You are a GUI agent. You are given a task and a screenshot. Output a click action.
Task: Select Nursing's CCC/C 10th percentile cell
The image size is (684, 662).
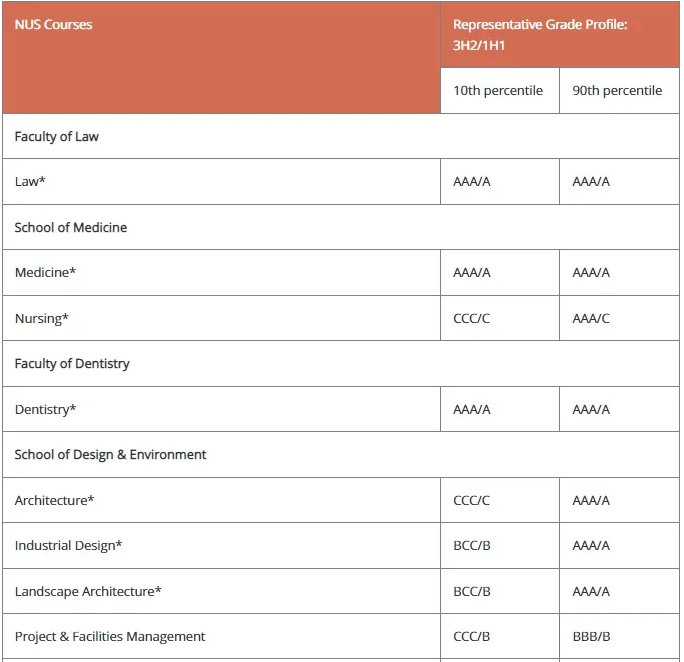(500, 318)
